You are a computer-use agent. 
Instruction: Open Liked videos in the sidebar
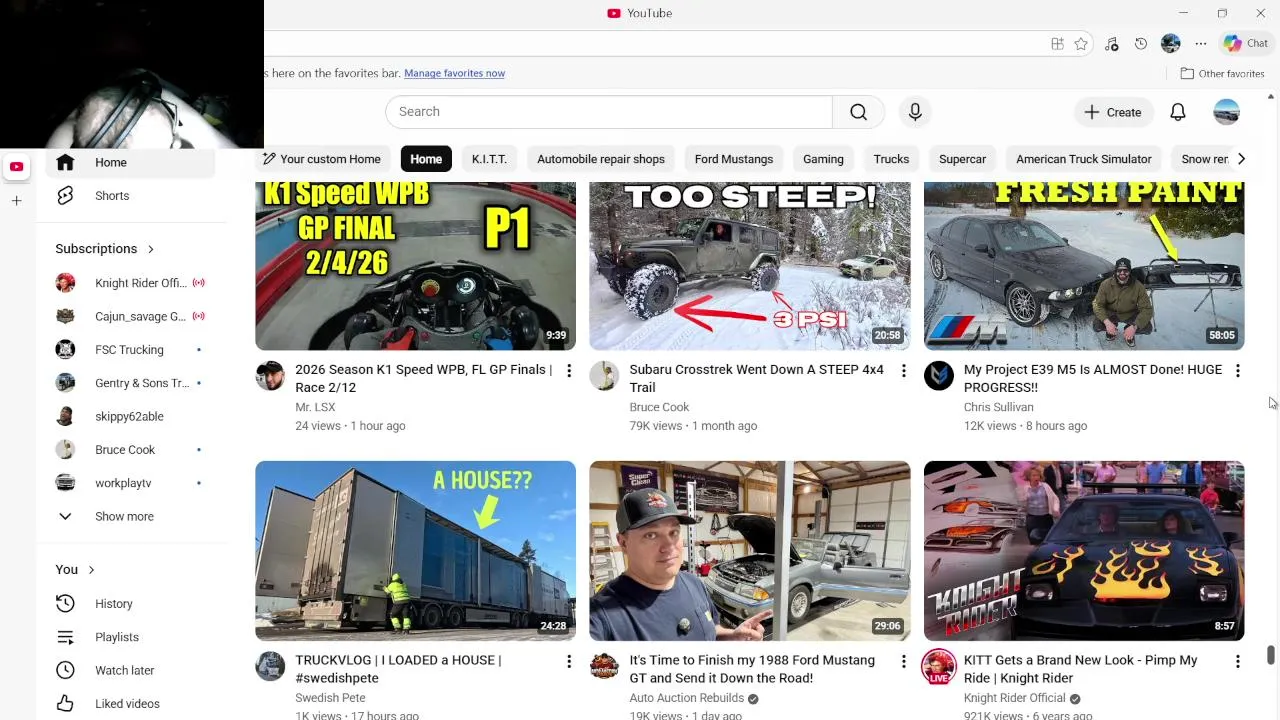(130, 704)
